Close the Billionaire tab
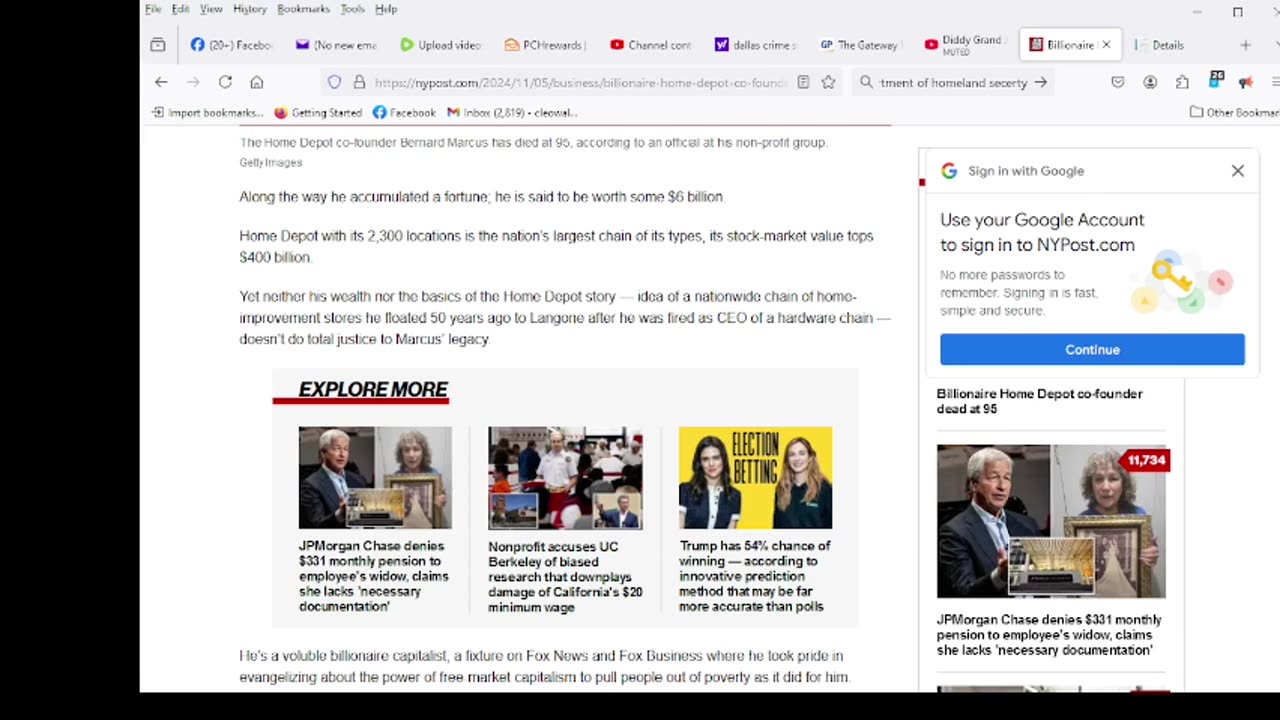Image resolution: width=1280 pixels, height=720 pixels. 1106,45
